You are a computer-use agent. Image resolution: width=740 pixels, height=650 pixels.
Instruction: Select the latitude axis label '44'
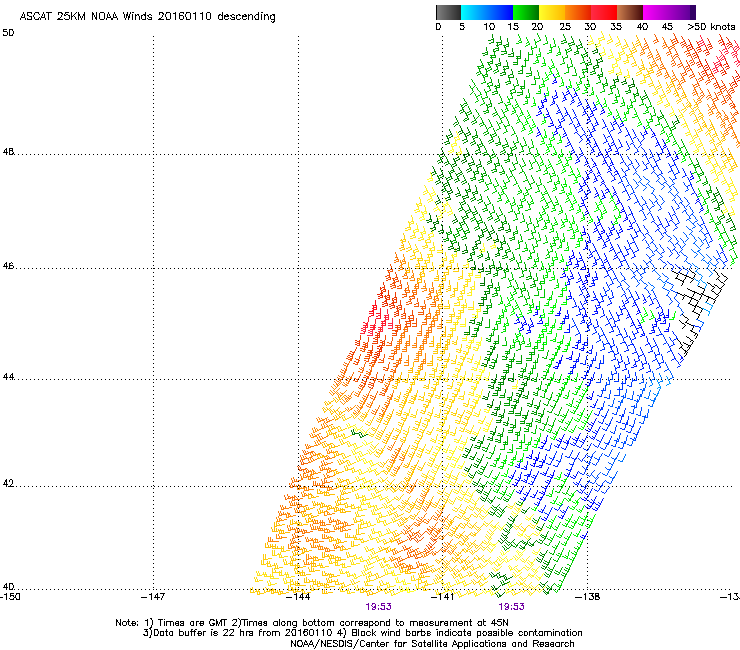(8, 377)
